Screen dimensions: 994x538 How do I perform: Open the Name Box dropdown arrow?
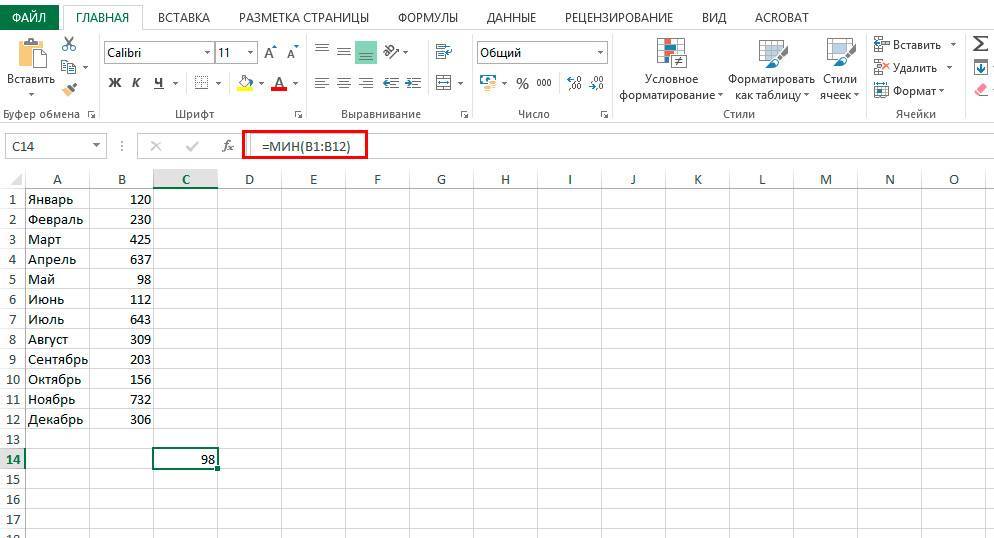pyautogui.click(x=96, y=146)
